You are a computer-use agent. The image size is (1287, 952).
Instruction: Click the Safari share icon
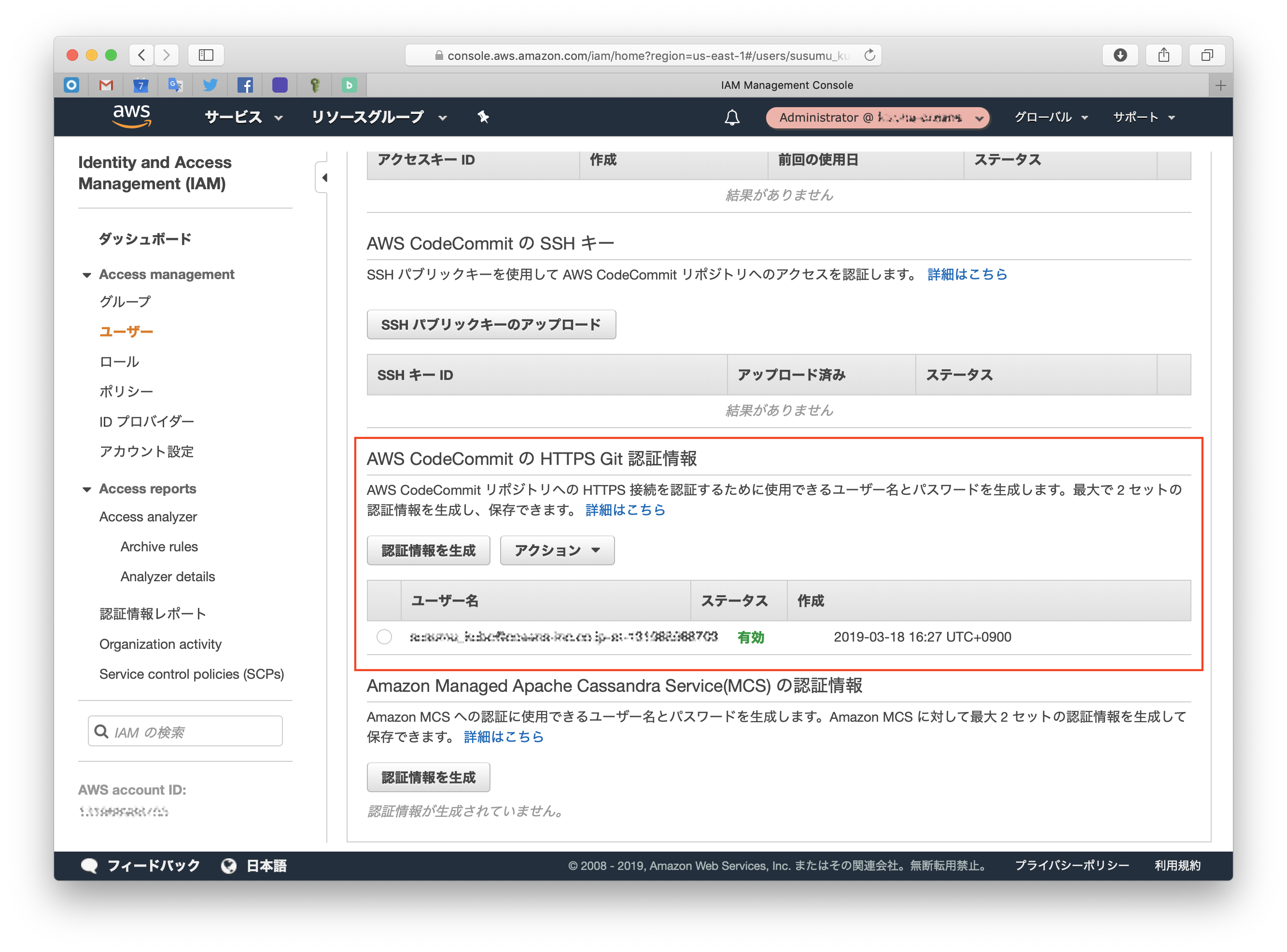[1163, 55]
